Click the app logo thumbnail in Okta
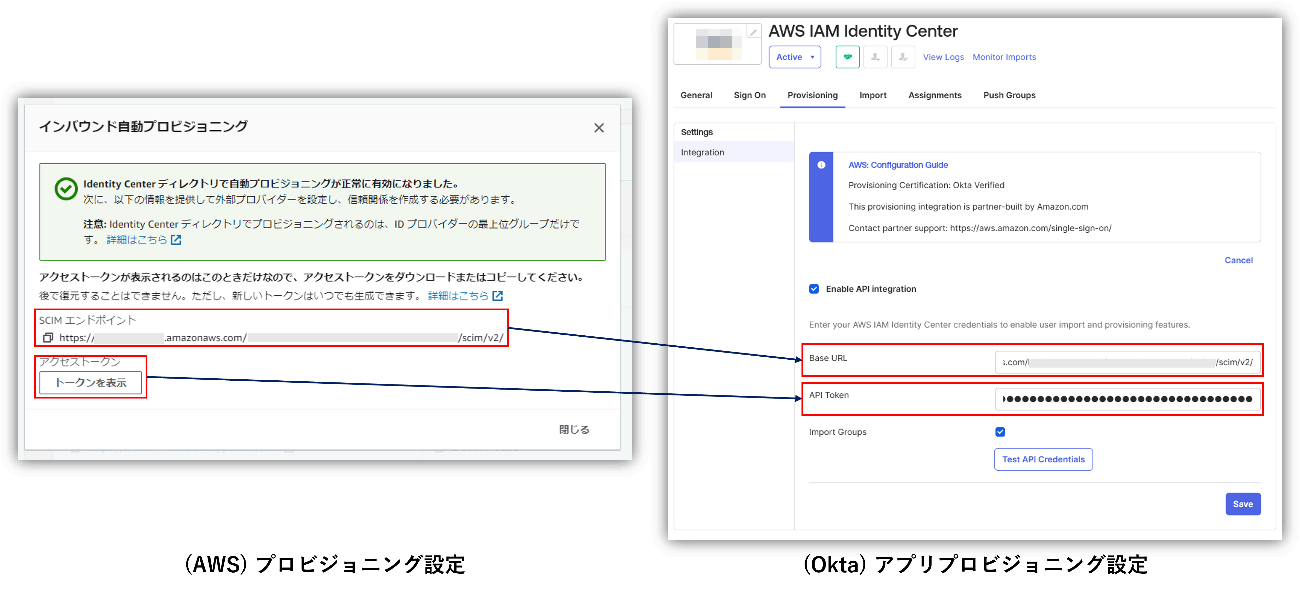The image size is (1300, 591). (x=718, y=43)
